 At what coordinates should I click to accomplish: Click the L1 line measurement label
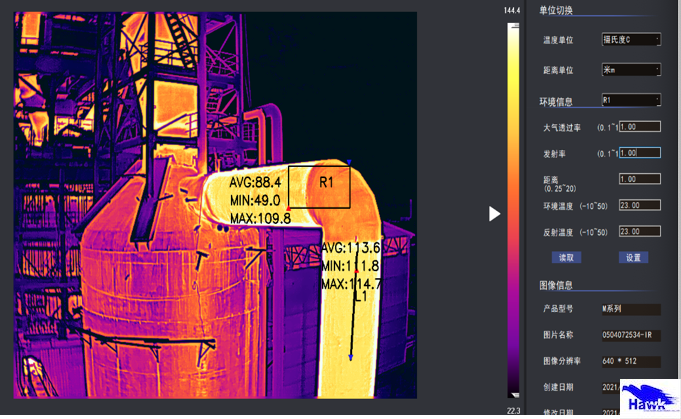pos(361,297)
